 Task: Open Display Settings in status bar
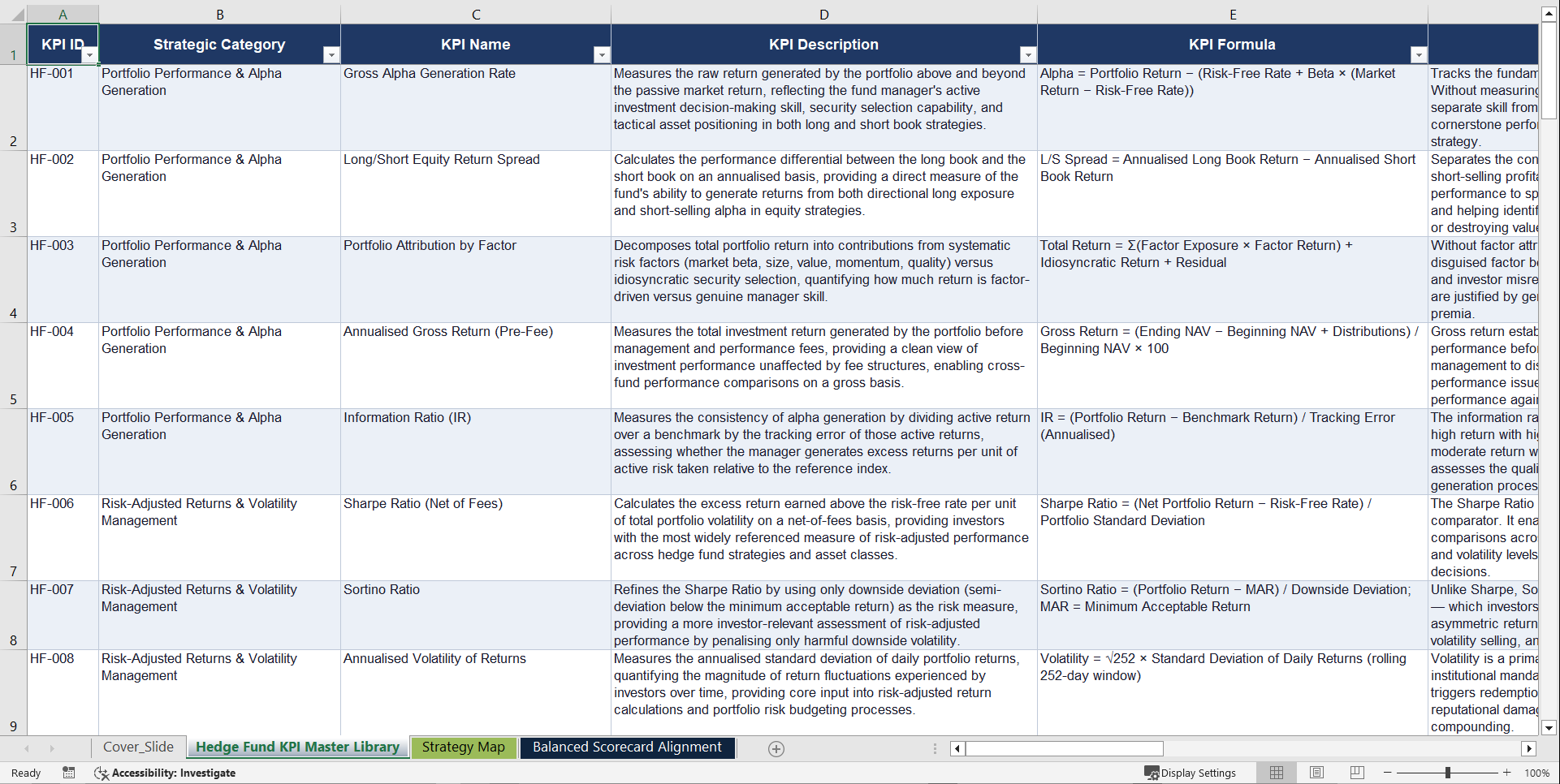coord(1190,773)
